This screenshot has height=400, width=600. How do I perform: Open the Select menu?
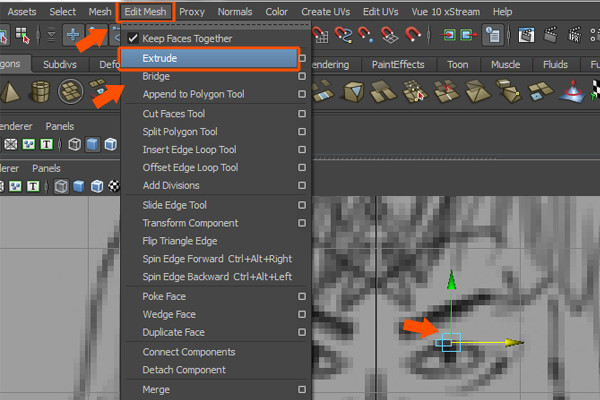[x=63, y=12]
